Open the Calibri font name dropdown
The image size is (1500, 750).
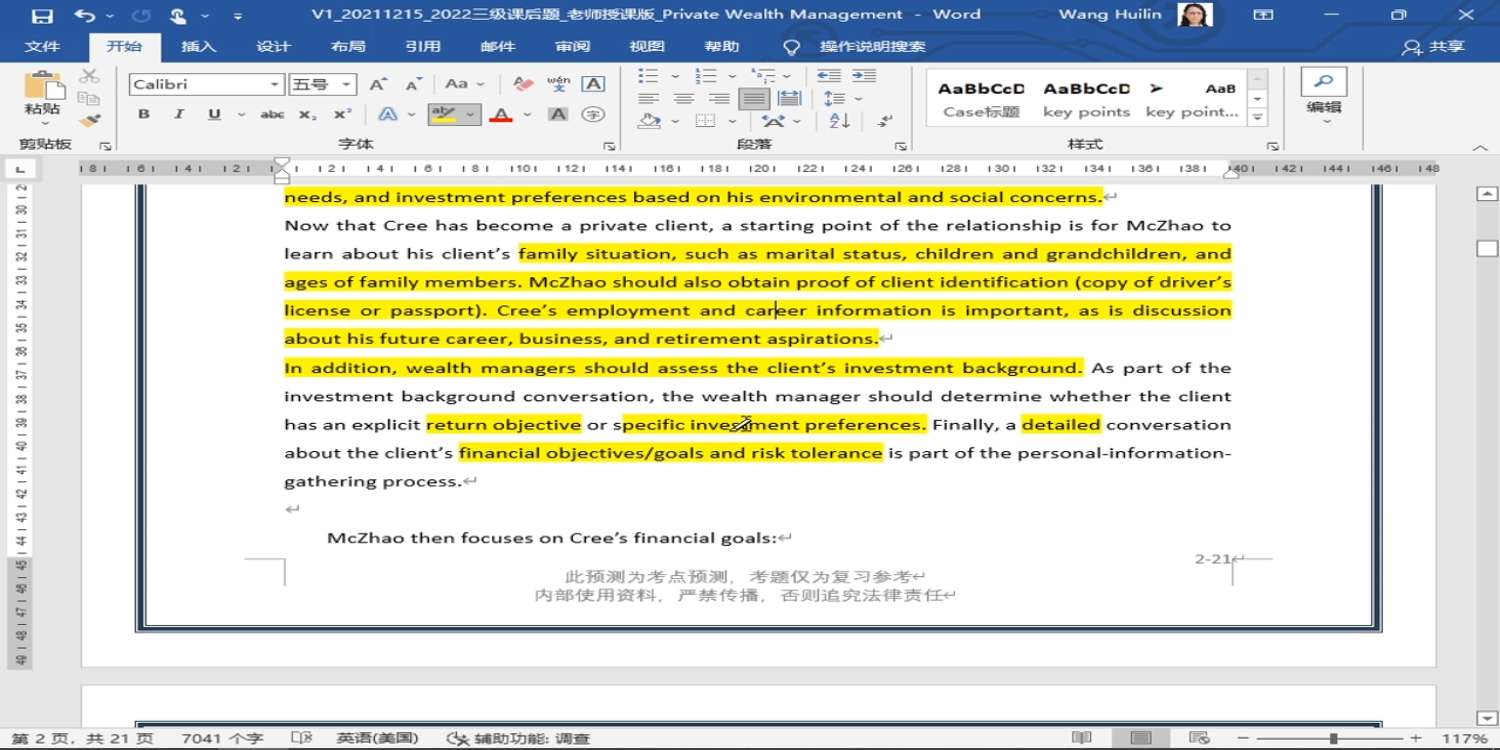(x=274, y=85)
